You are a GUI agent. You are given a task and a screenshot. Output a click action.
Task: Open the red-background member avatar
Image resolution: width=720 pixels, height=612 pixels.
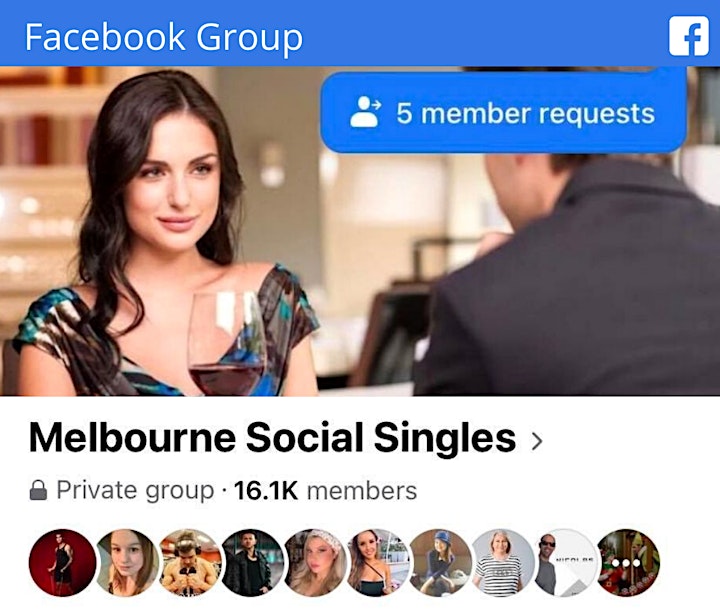tap(62, 562)
